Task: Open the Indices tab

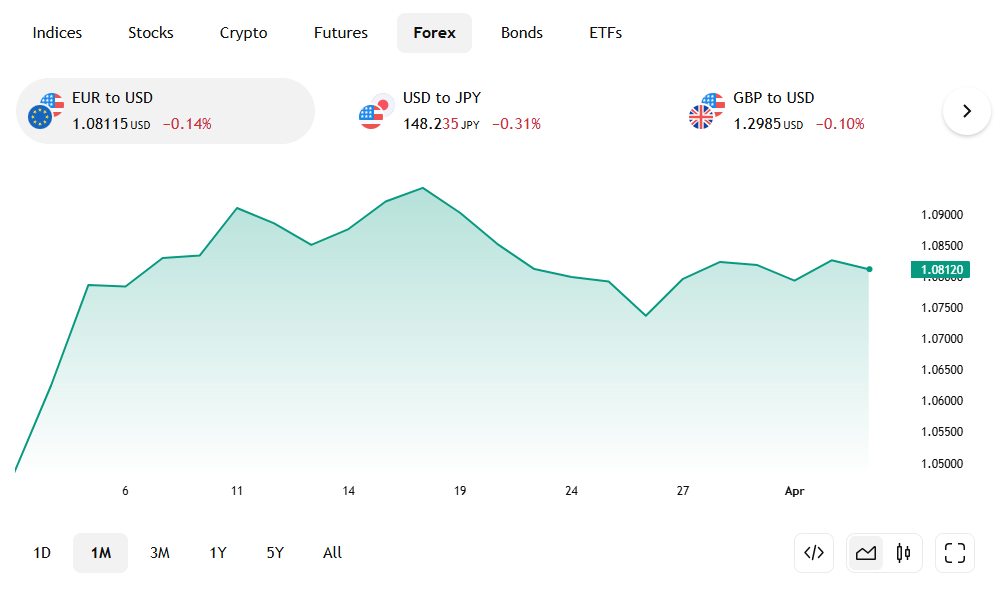Action: [57, 33]
